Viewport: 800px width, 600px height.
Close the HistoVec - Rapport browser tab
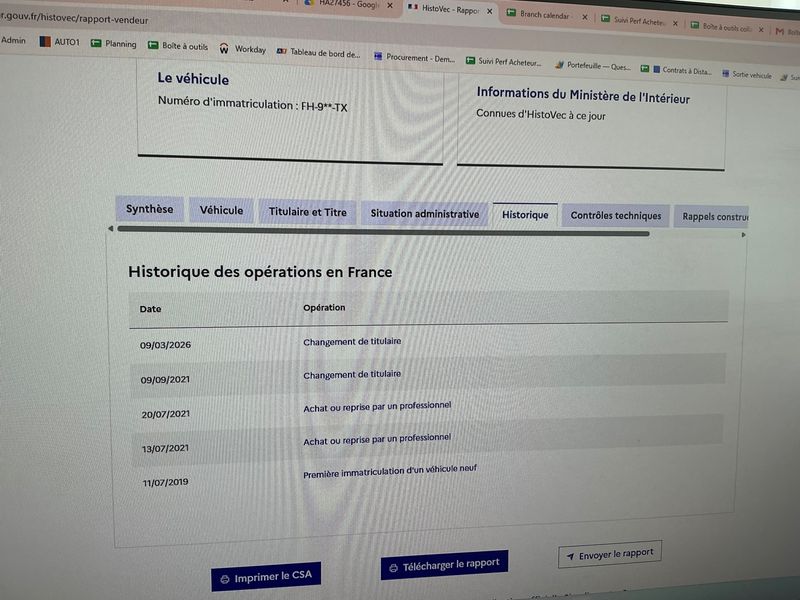(x=489, y=11)
